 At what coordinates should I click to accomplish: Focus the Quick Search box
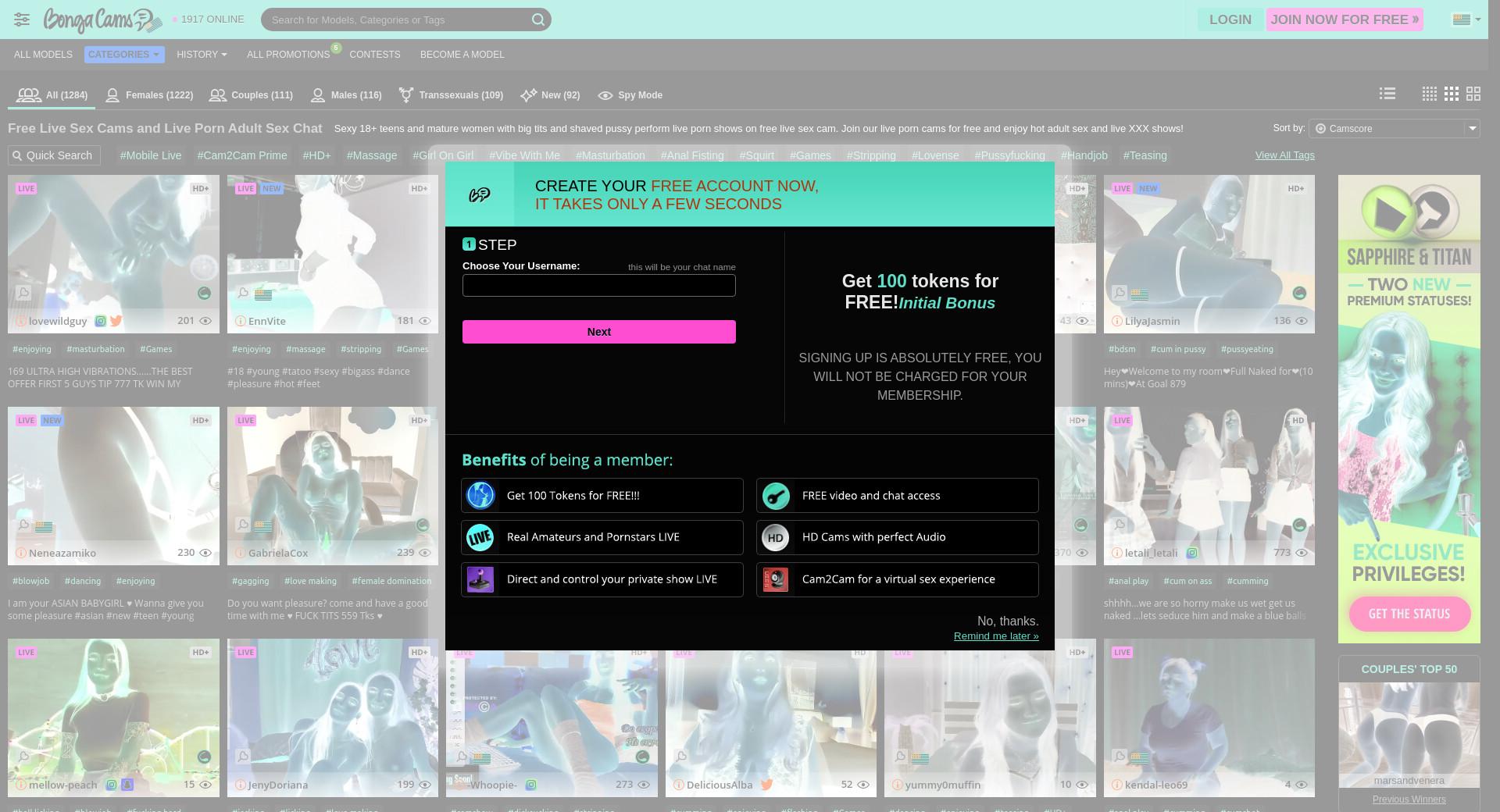(x=54, y=155)
